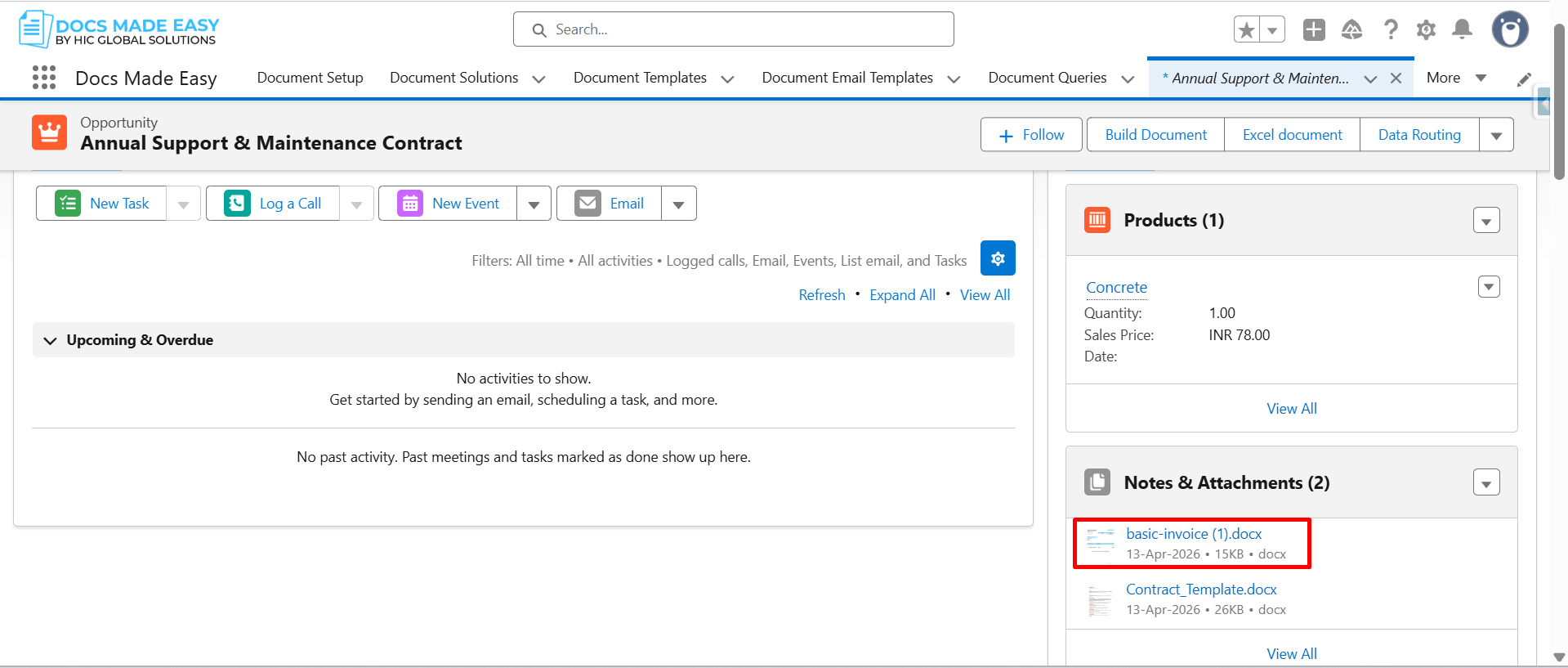The width and height of the screenshot is (1568, 668).
Task: Expand the Annual Support tab chevron menu
Action: pos(1370,79)
